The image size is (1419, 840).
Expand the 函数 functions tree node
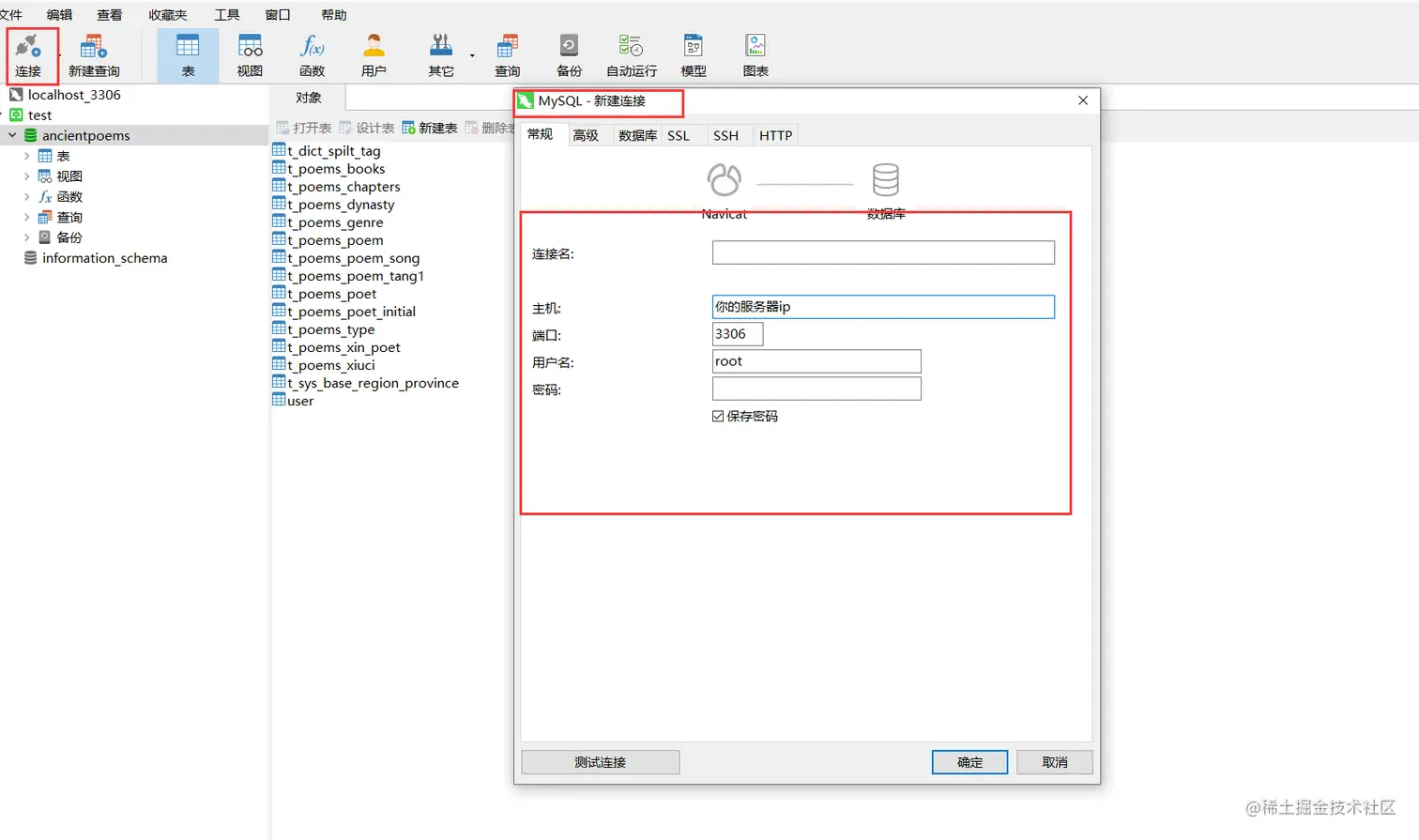[26, 197]
